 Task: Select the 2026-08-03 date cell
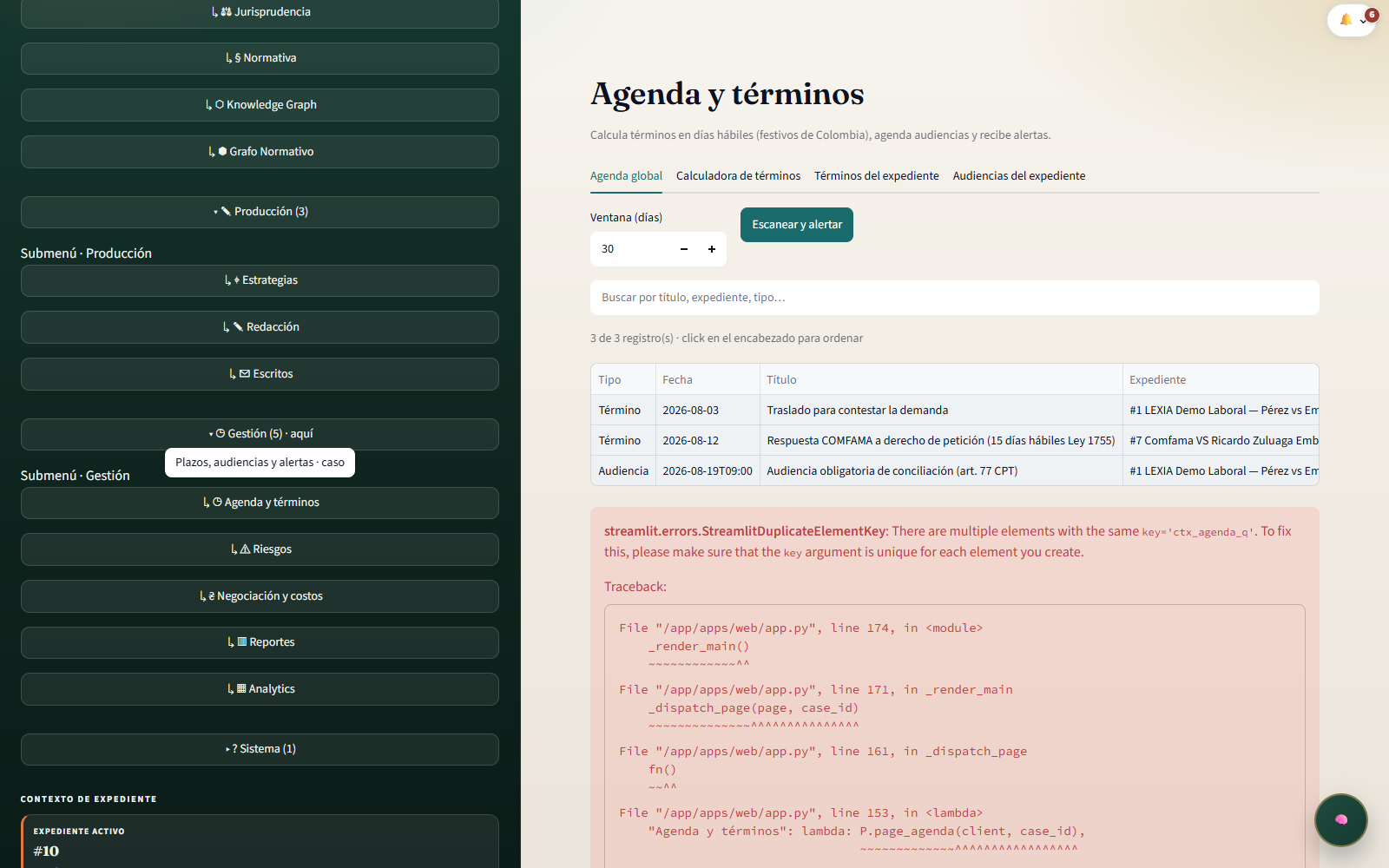coord(708,411)
